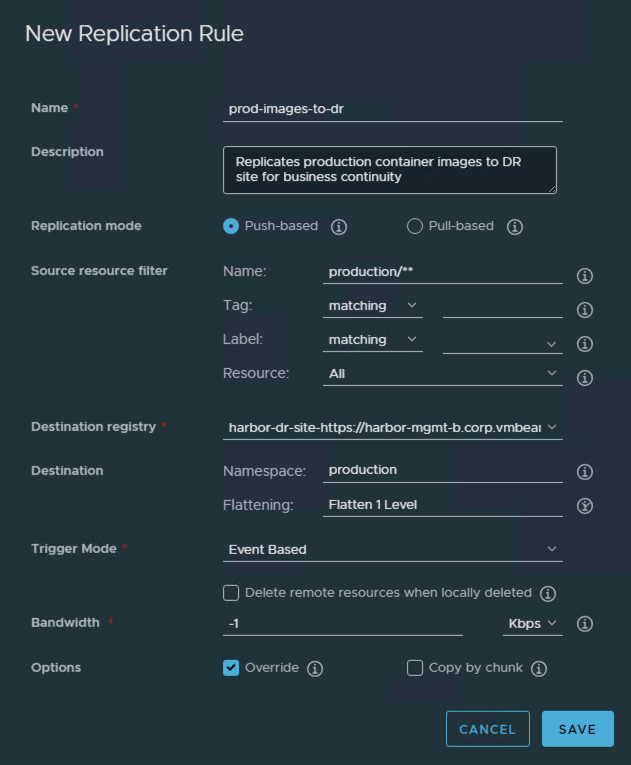Click info icon beside Bandwidth unit
The width and height of the screenshot is (631, 765).
[586, 624]
